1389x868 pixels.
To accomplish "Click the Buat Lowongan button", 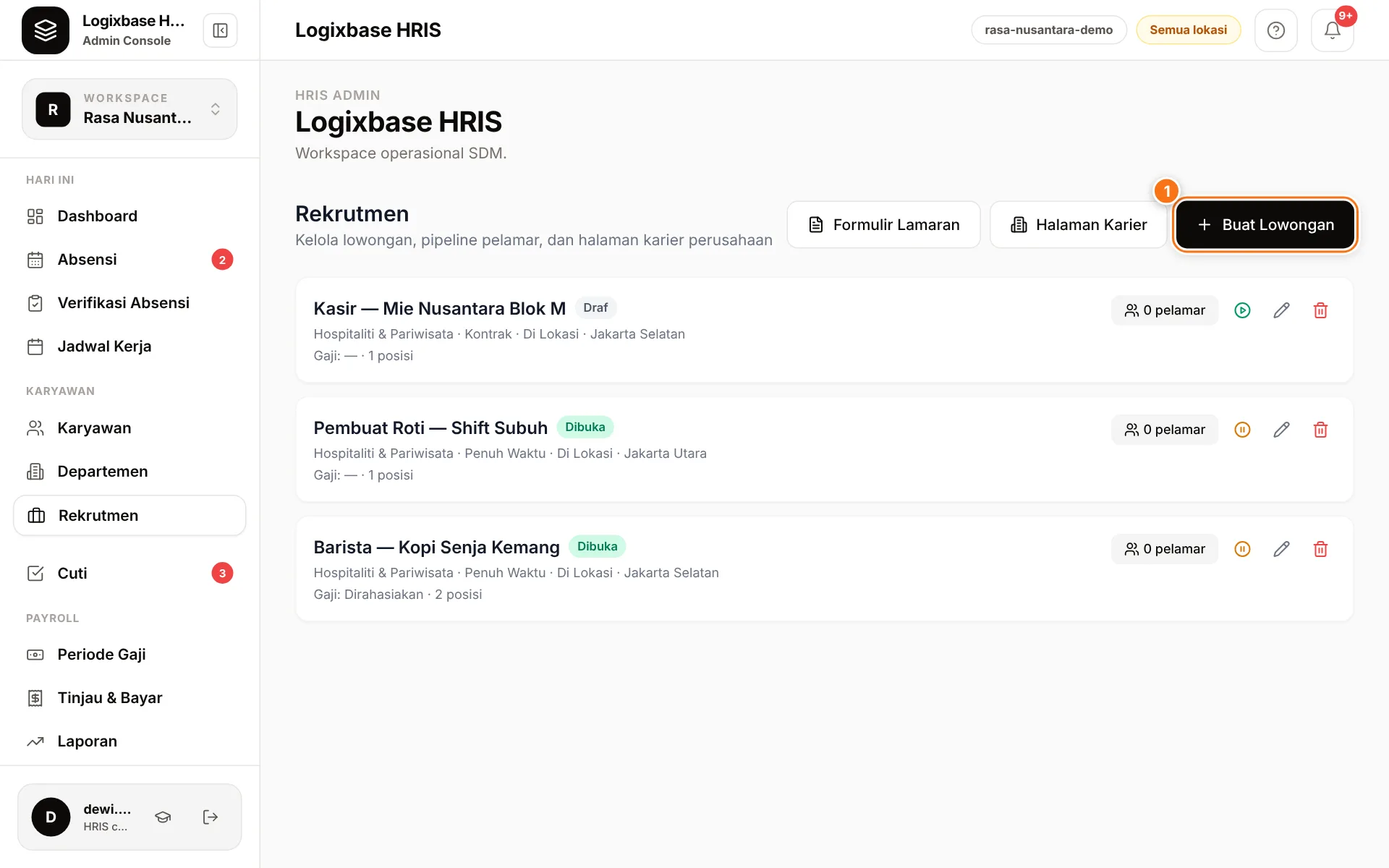I will click(1265, 225).
